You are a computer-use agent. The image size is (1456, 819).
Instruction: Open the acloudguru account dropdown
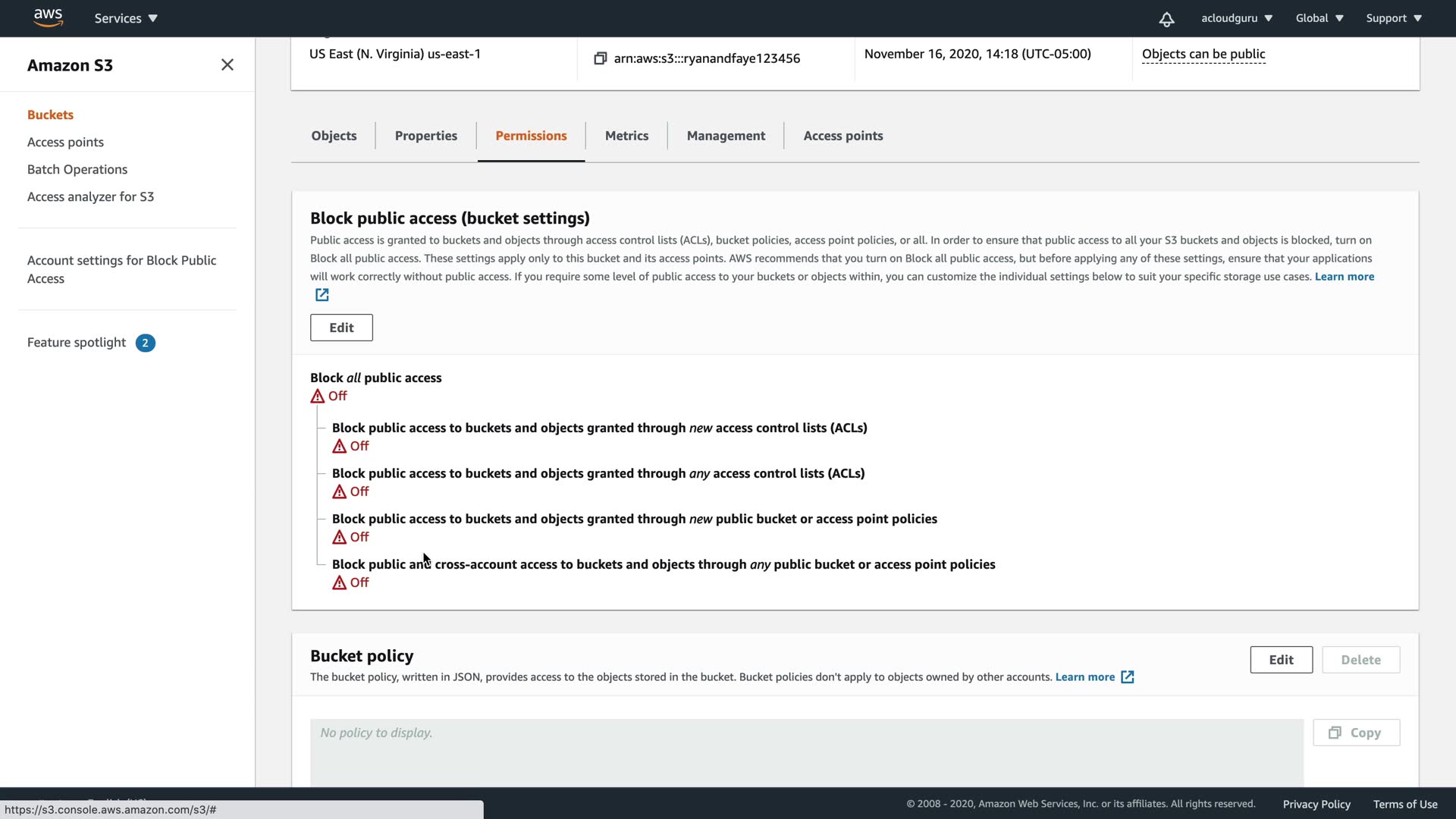[x=1236, y=18]
